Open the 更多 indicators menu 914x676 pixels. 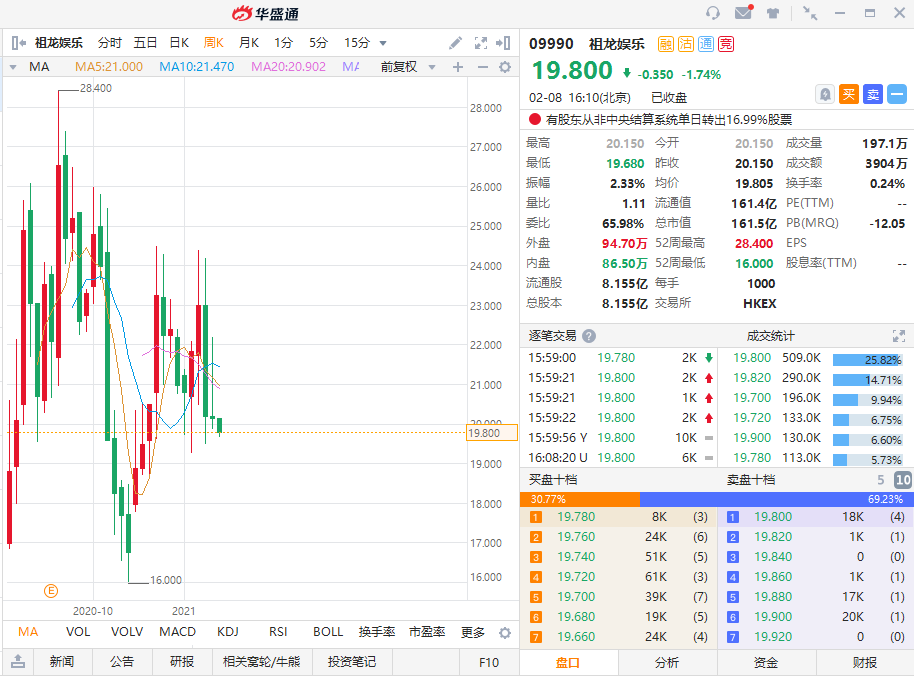tap(473, 632)
